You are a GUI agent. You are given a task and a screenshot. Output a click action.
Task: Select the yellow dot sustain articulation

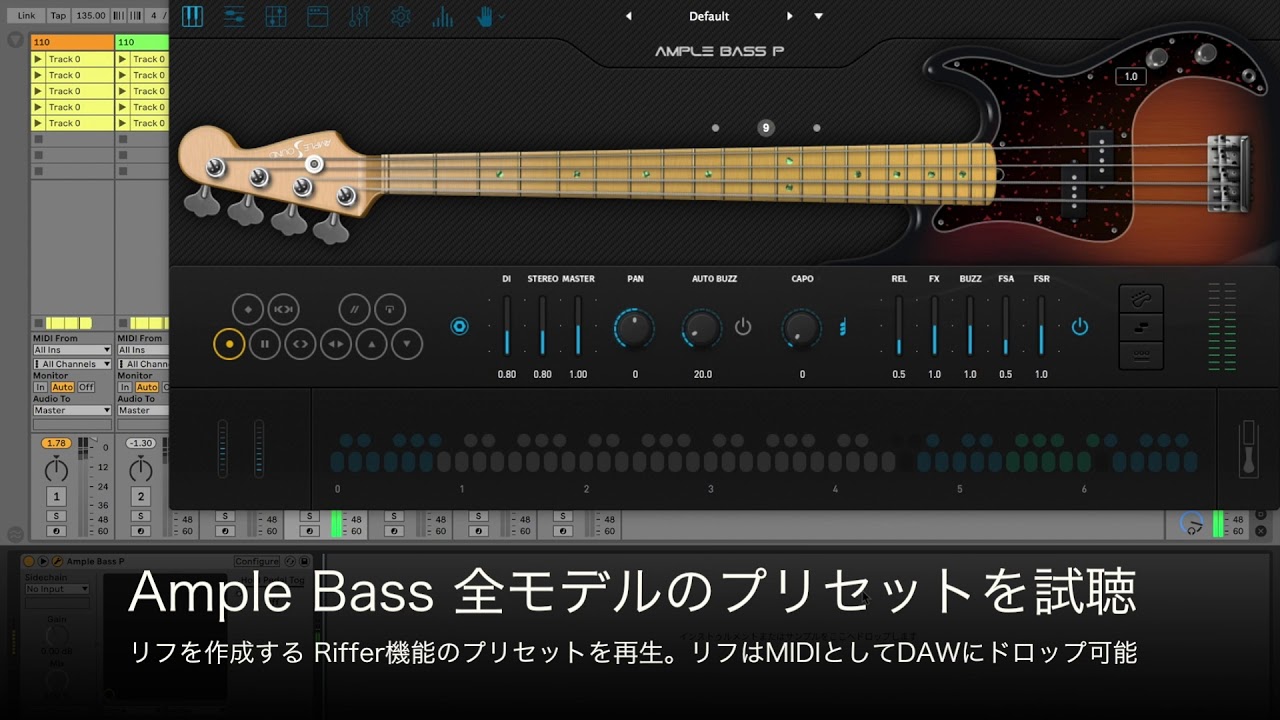(229, 344)
